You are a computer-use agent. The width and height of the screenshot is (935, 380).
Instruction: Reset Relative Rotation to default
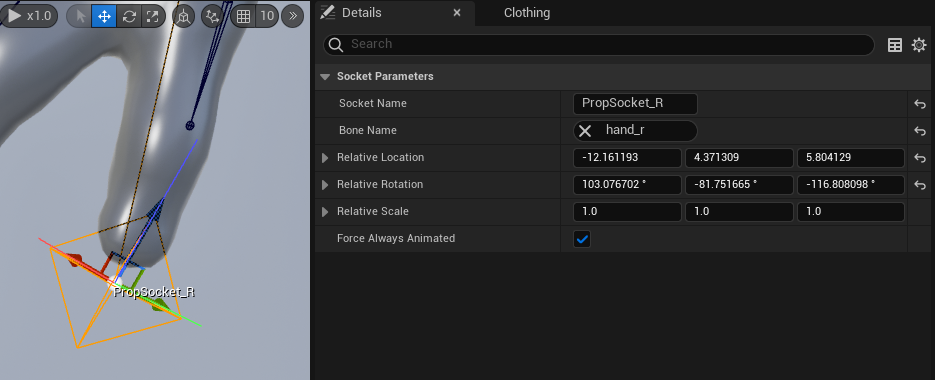[919, 186]
